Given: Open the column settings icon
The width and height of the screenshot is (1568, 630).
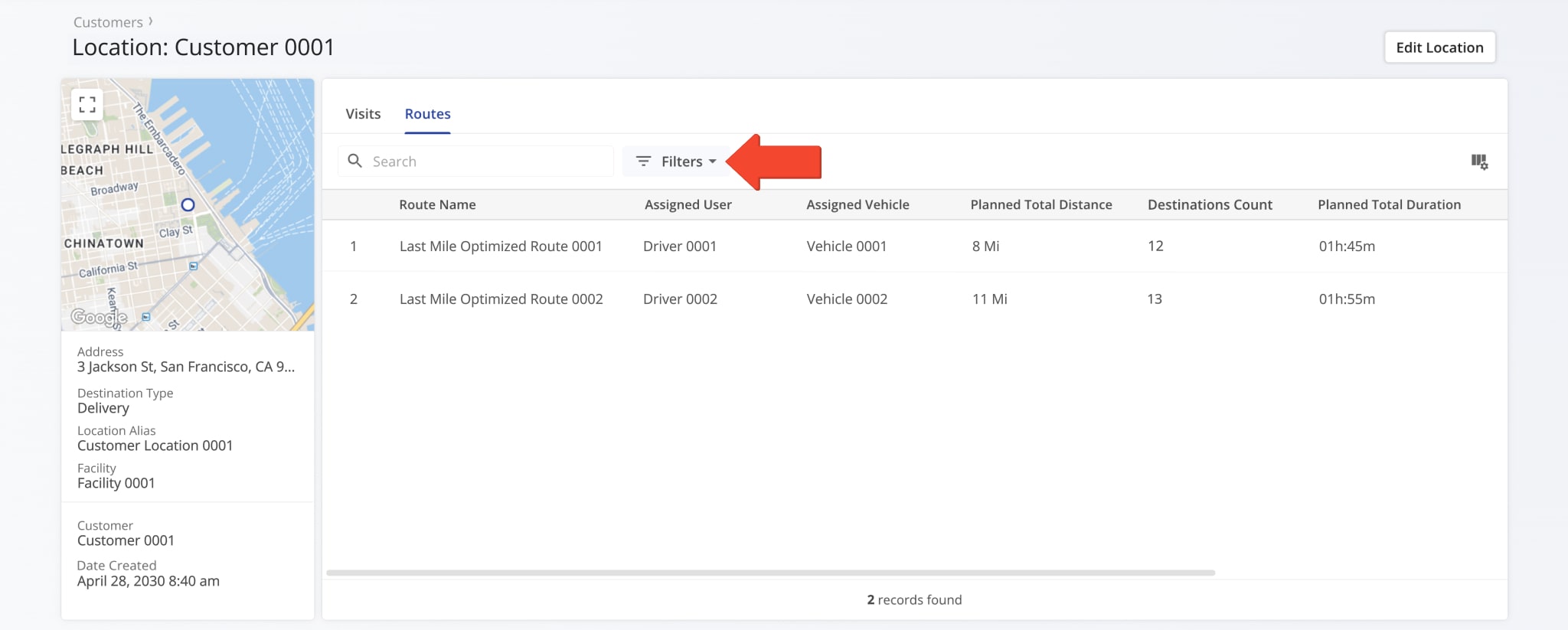Looking at the screenshot, I should [x=1479, y=162].
